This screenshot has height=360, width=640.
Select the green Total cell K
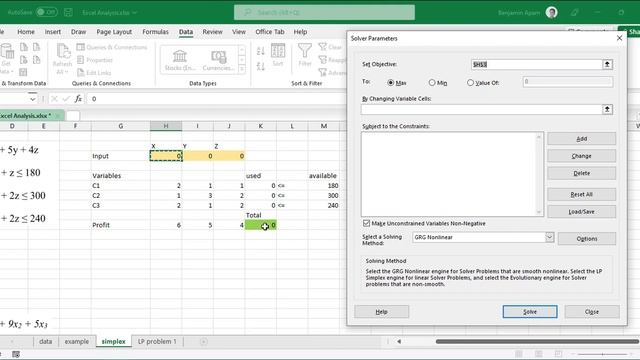pyautogui.click(x=260, y=225)
